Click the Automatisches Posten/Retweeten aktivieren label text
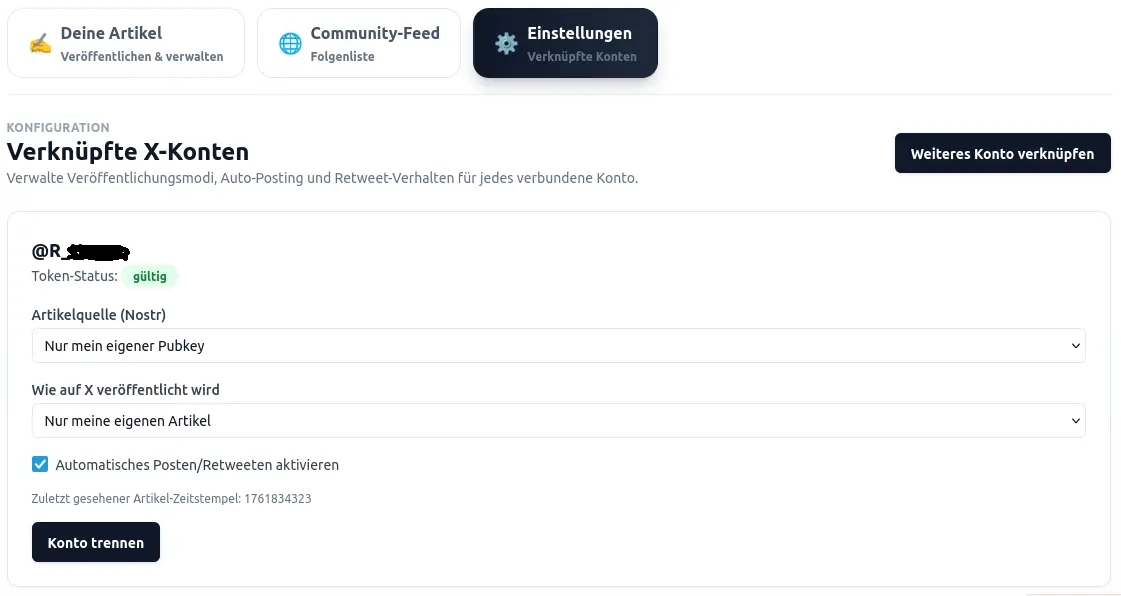The image size is (1121, 596). point(197,465)
